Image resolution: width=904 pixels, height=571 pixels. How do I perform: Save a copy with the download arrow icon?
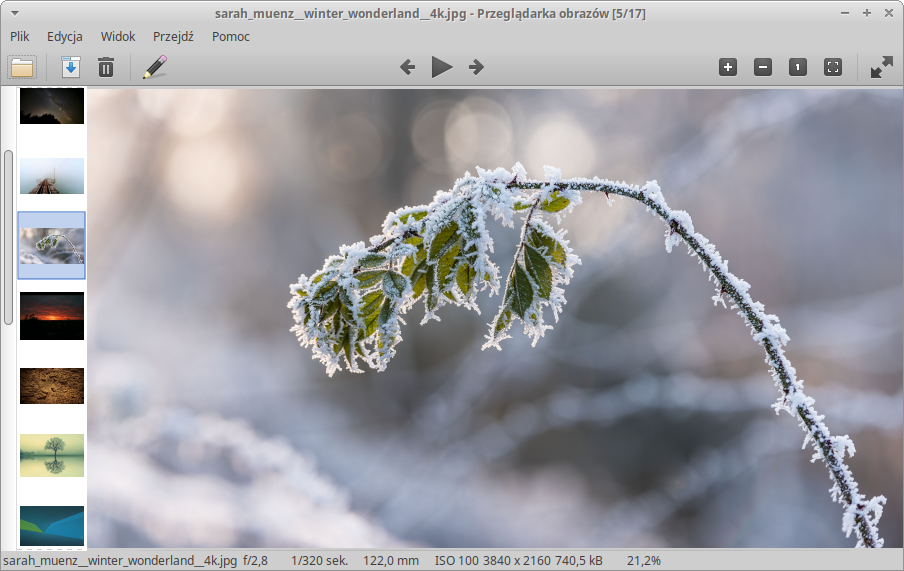coord(71,67)
